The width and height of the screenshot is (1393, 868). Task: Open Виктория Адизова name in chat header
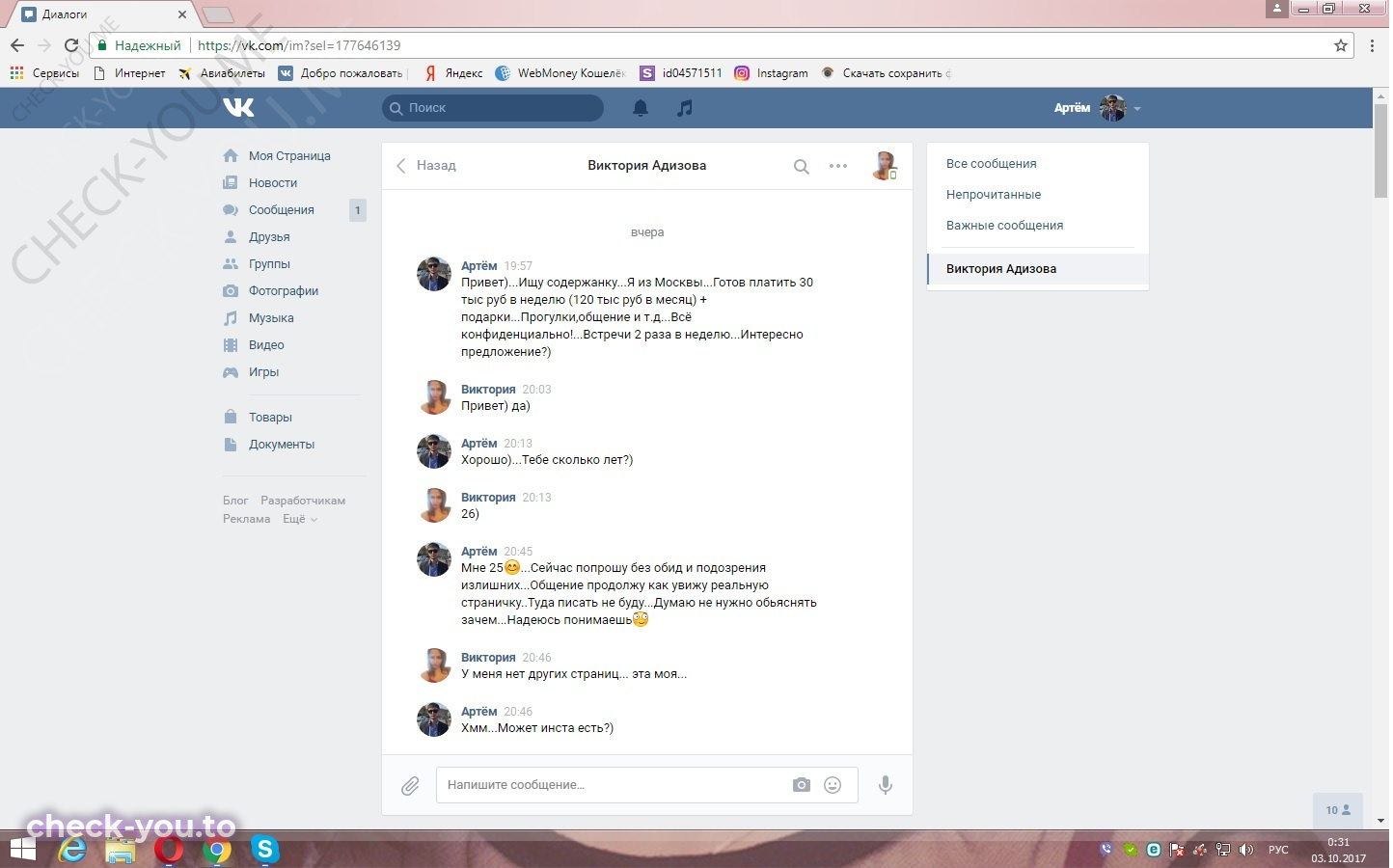(646, 166)
